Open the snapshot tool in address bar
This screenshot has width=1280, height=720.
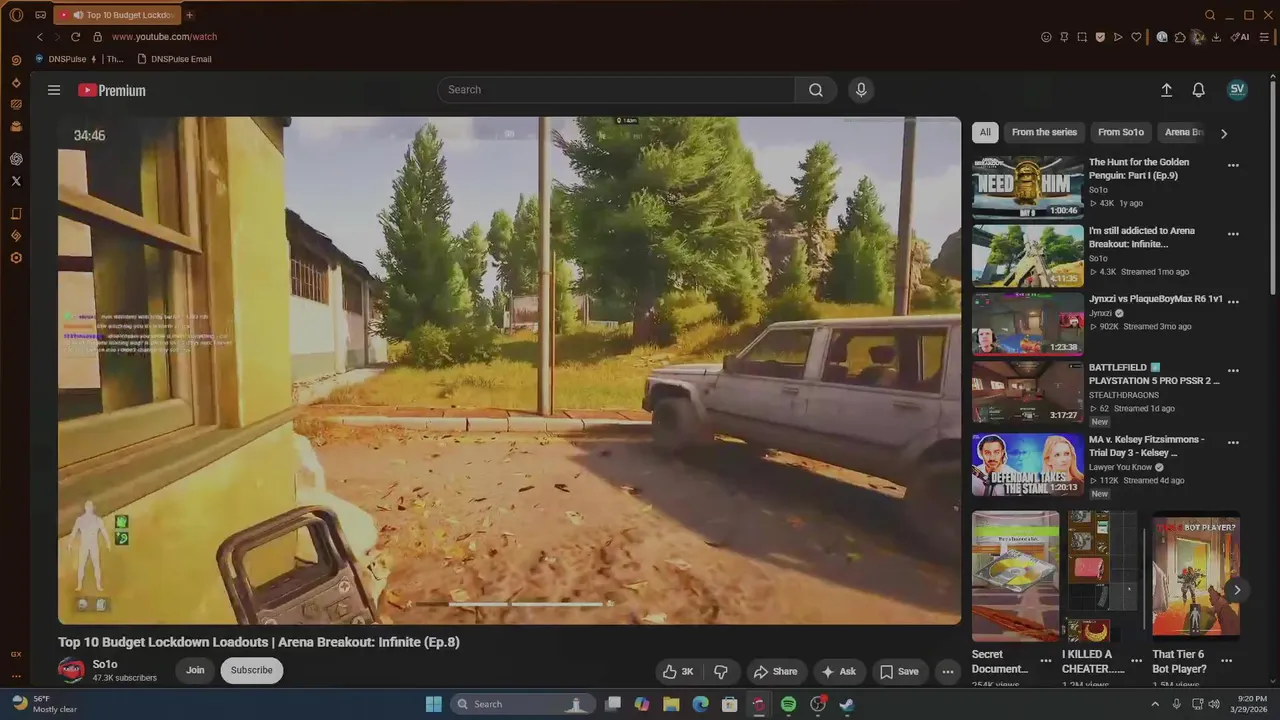click(x=1082, y=37)
